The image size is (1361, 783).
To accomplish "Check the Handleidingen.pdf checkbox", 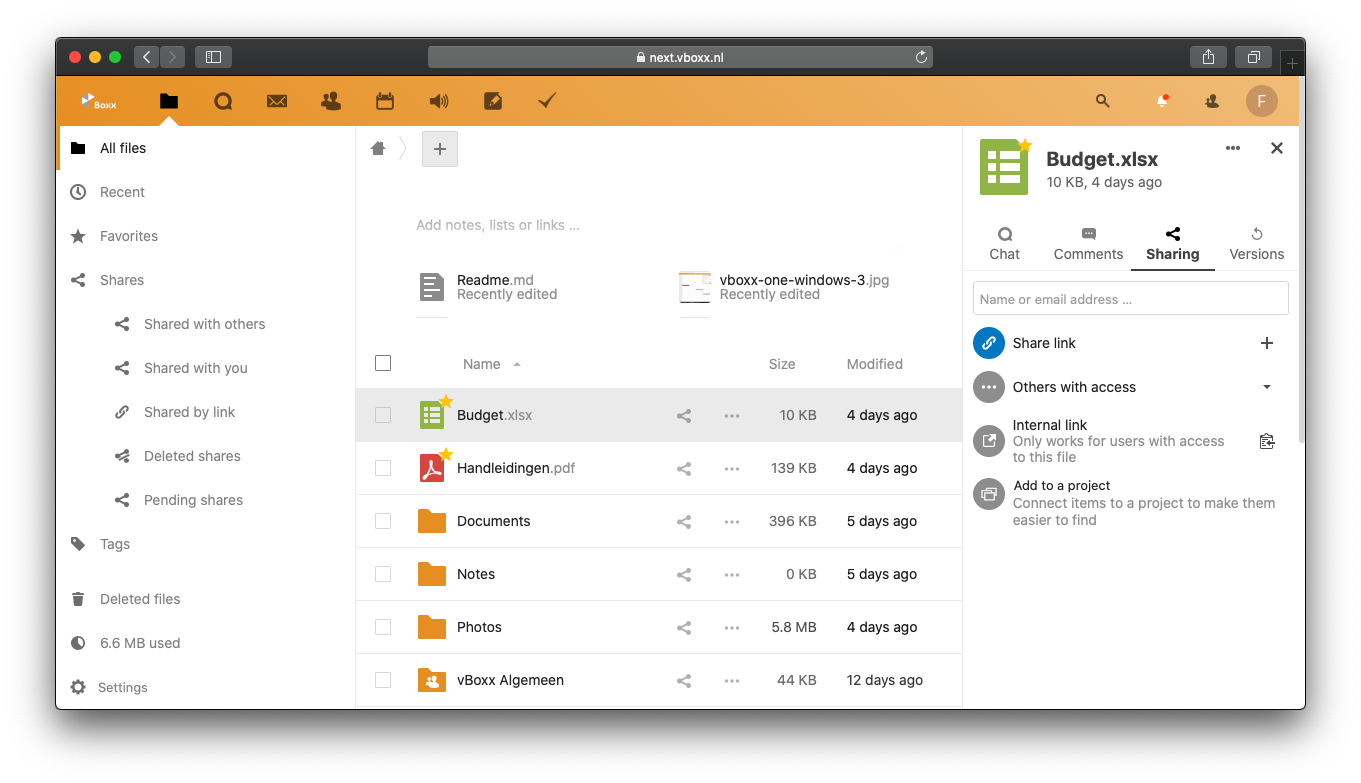I will (383, 468).
